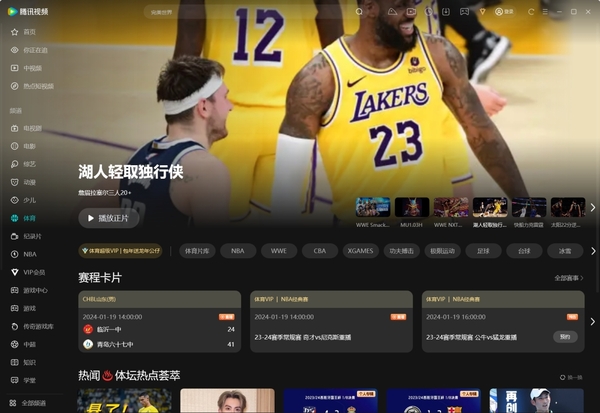
Task: Select the WWE NXT carousel thumbnail
Action: 451,207
